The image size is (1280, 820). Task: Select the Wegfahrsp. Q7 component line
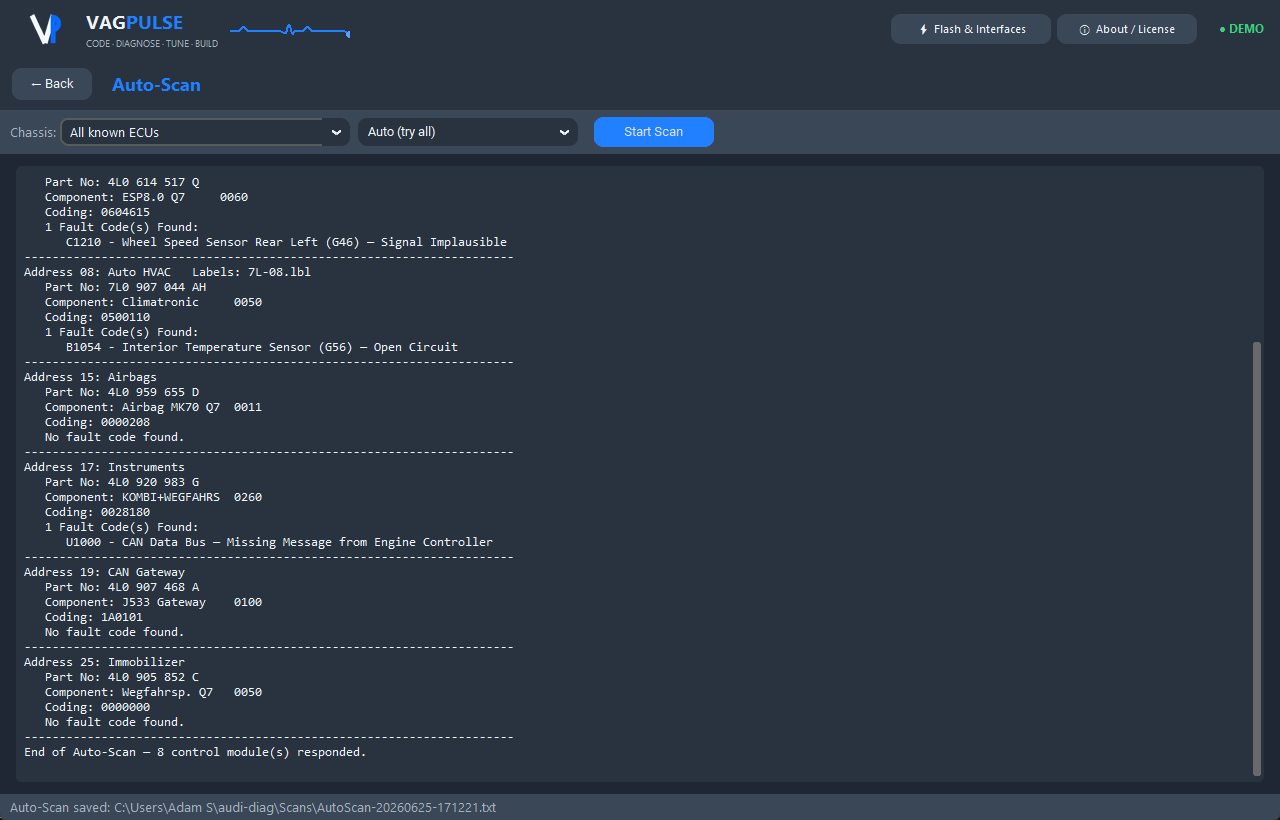(153, 692)
